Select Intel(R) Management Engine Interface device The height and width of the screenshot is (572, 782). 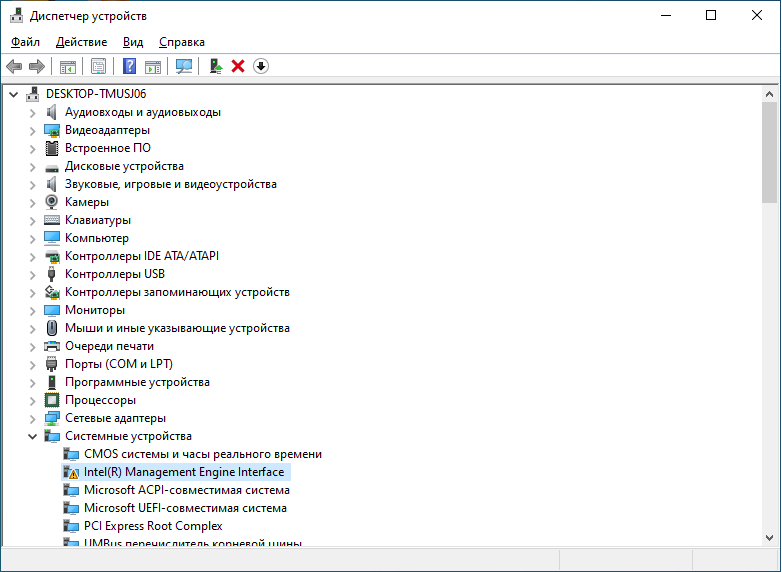[x=184, y=472]
